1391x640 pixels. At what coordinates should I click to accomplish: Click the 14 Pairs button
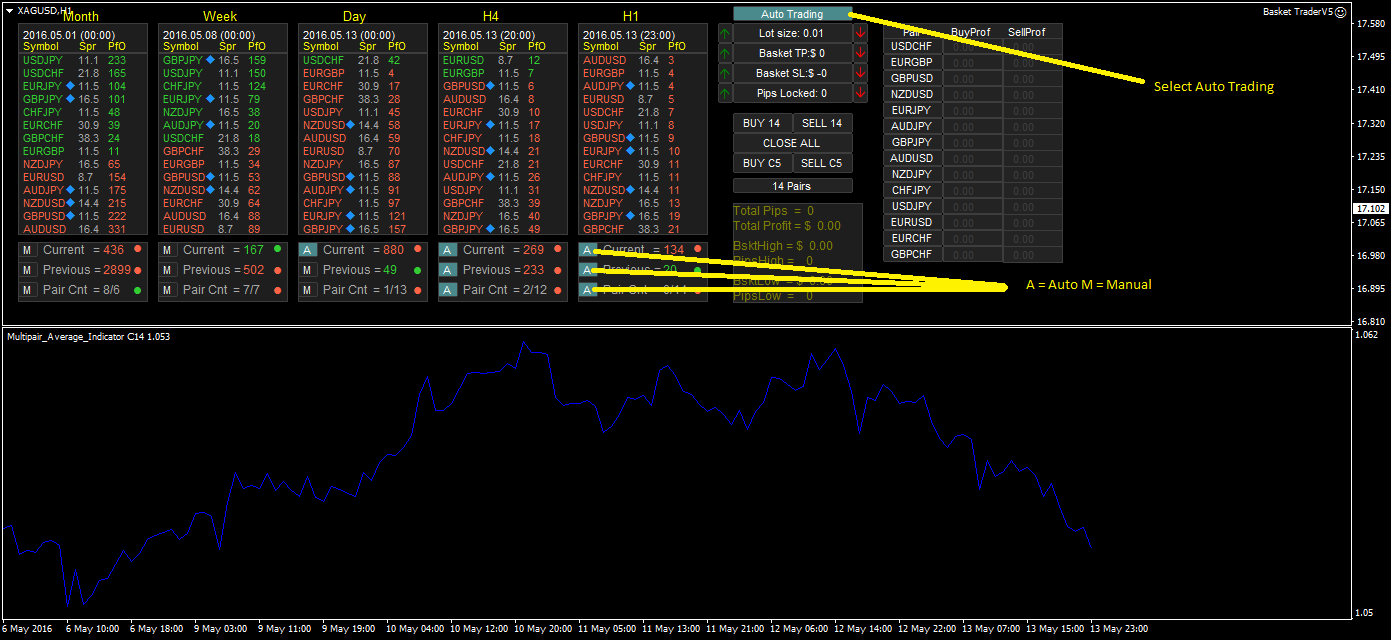coord(792,186)
